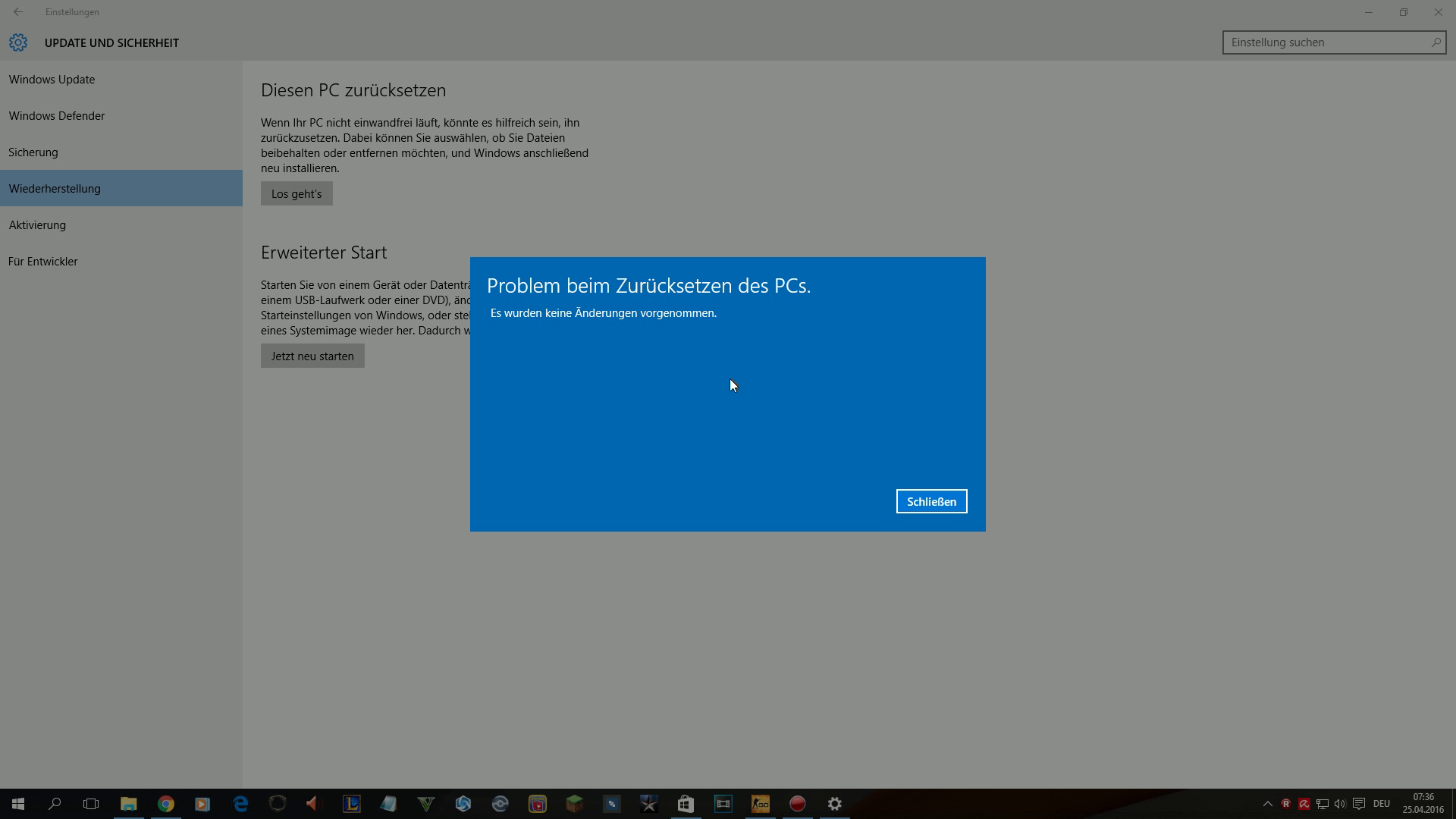The width and height of the screenshot is (1456, 819).
Task: Select Windows Defender in the sidebar
Action: coord(57,116)
